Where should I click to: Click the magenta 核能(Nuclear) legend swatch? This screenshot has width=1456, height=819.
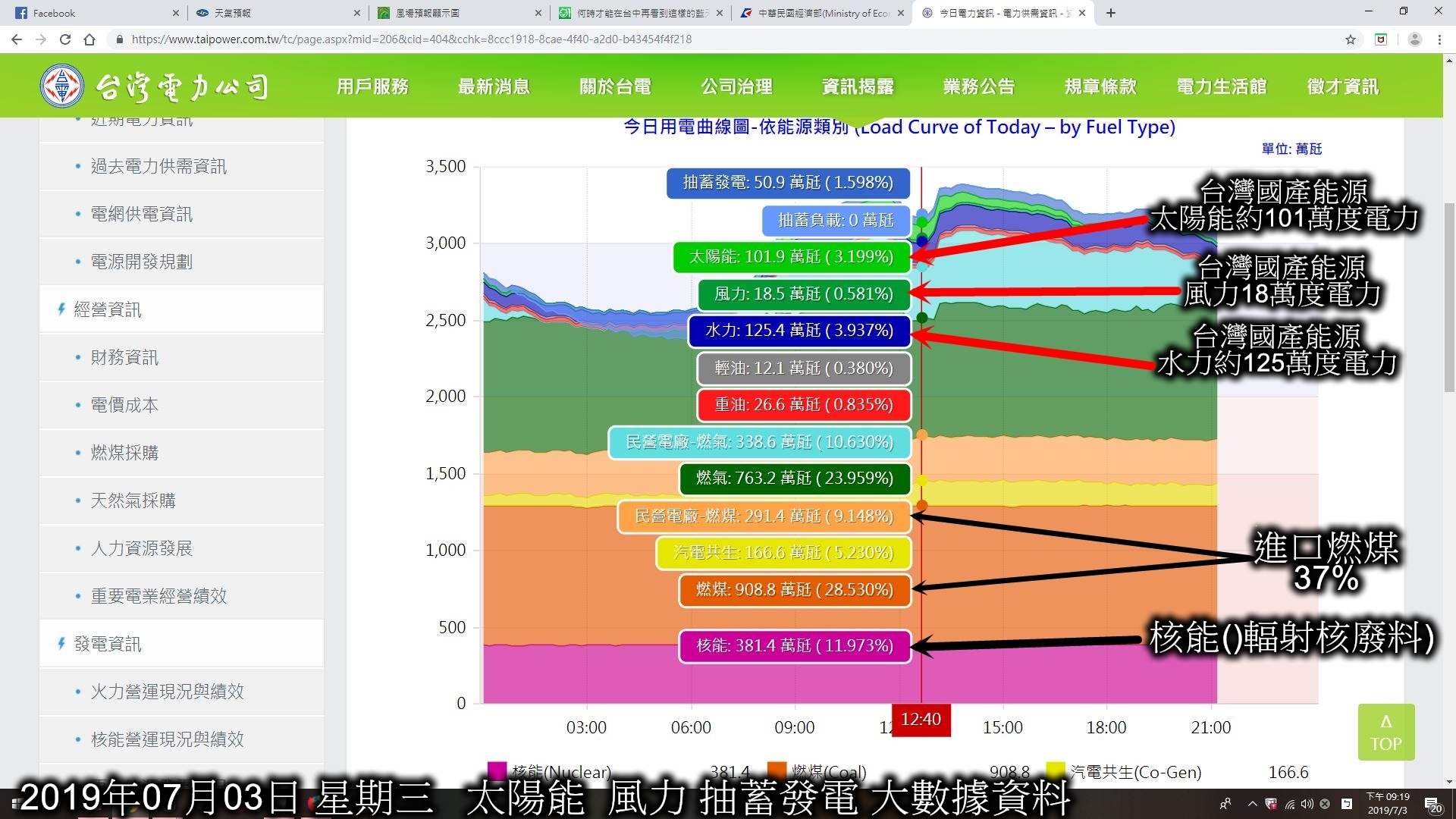[x=497, y=772]
